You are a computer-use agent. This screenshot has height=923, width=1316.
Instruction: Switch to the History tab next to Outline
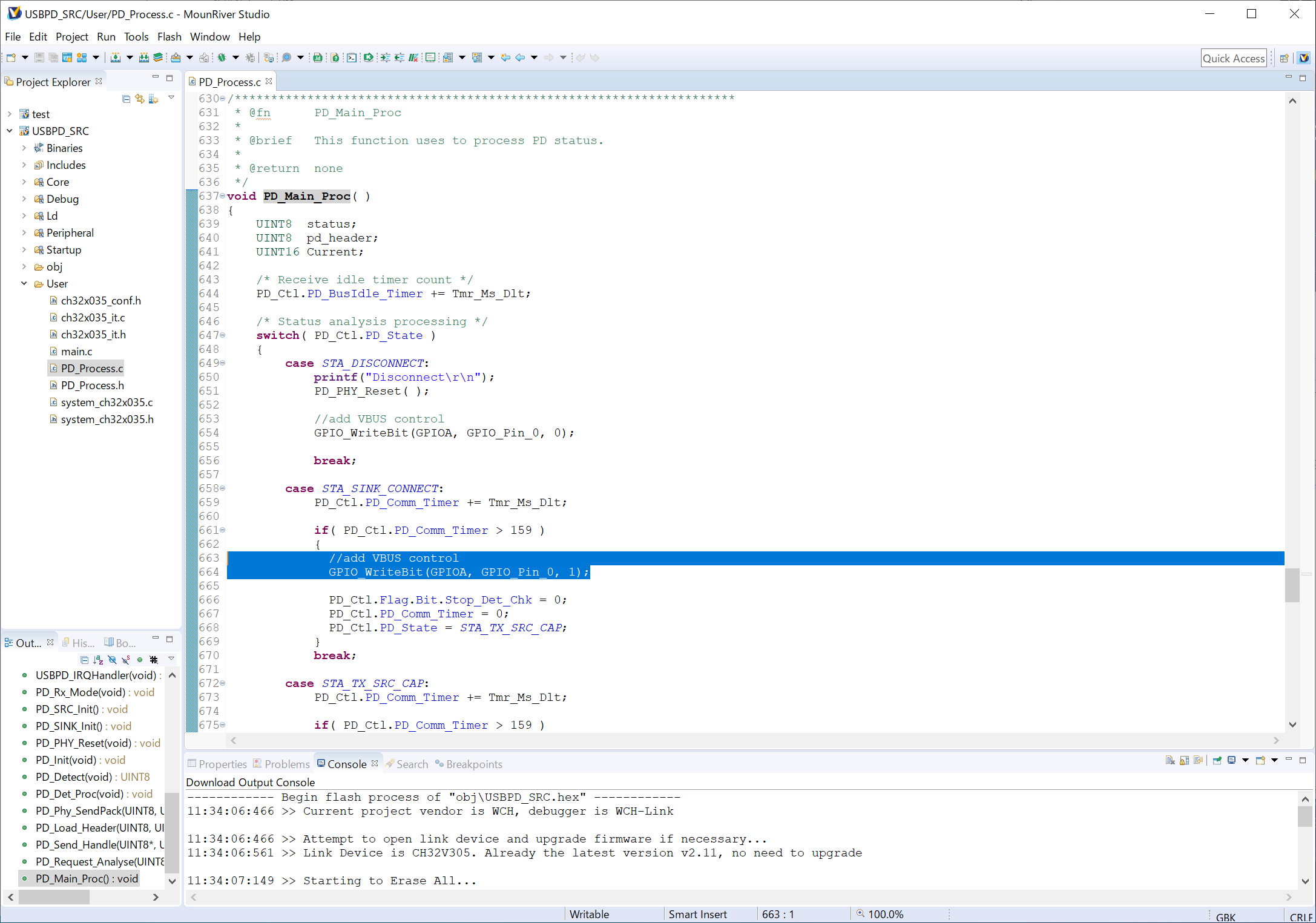78,643
